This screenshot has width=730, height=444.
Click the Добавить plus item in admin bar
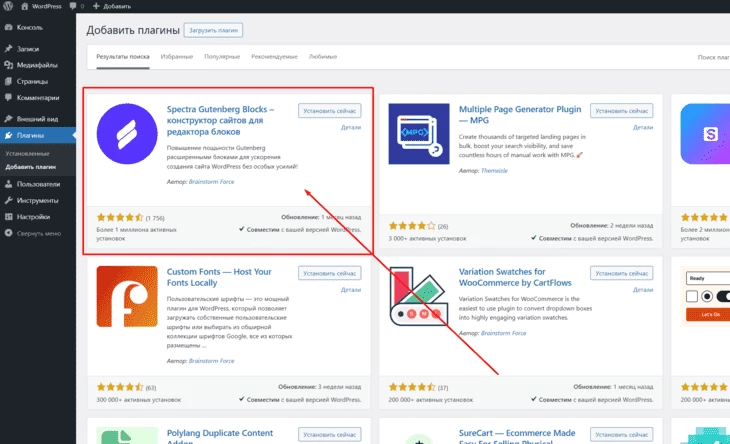click(x=112, y=6)
